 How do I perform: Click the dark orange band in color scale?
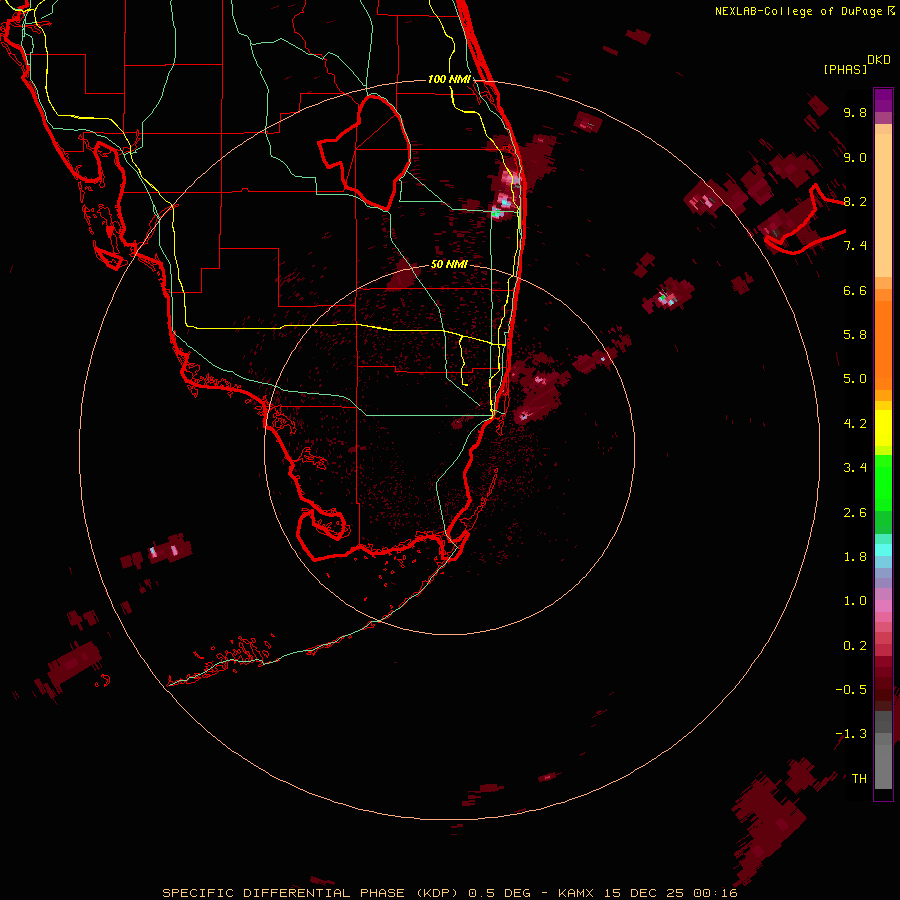point(883,345)
